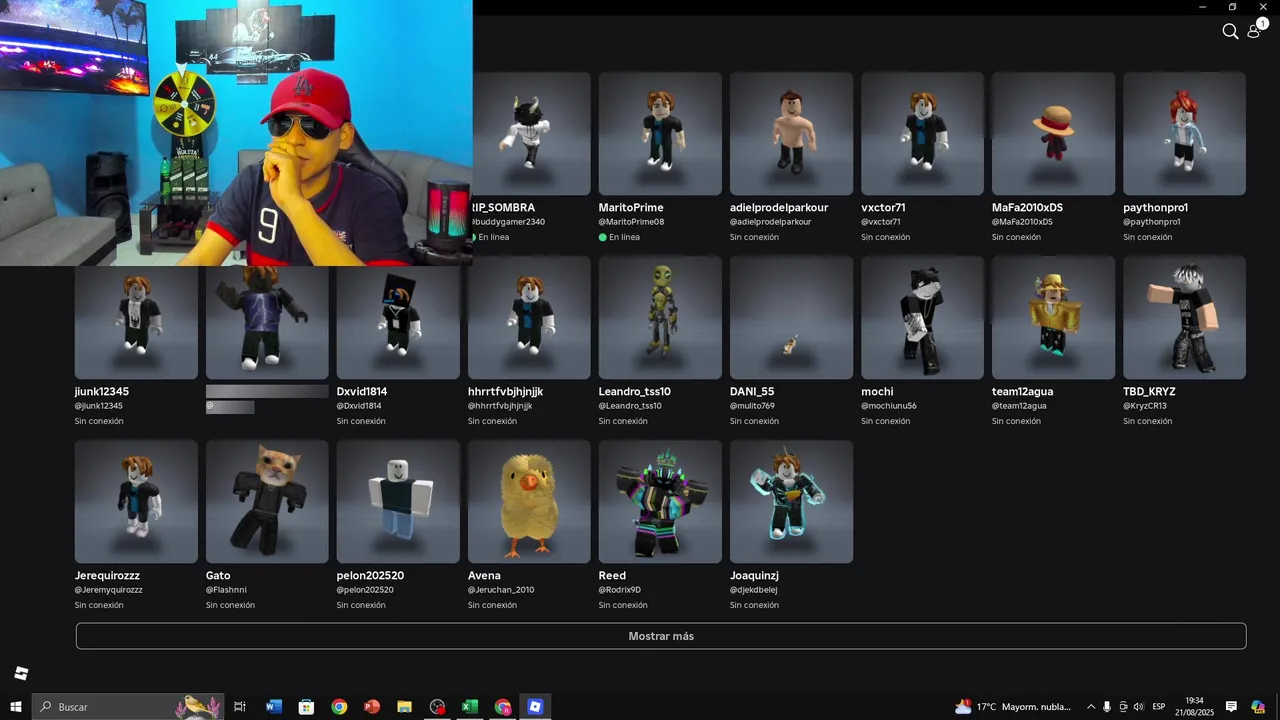Open MaritoPrime's avatar card
The width and height of the screenshot is (1280, 720).
(660, 133)
